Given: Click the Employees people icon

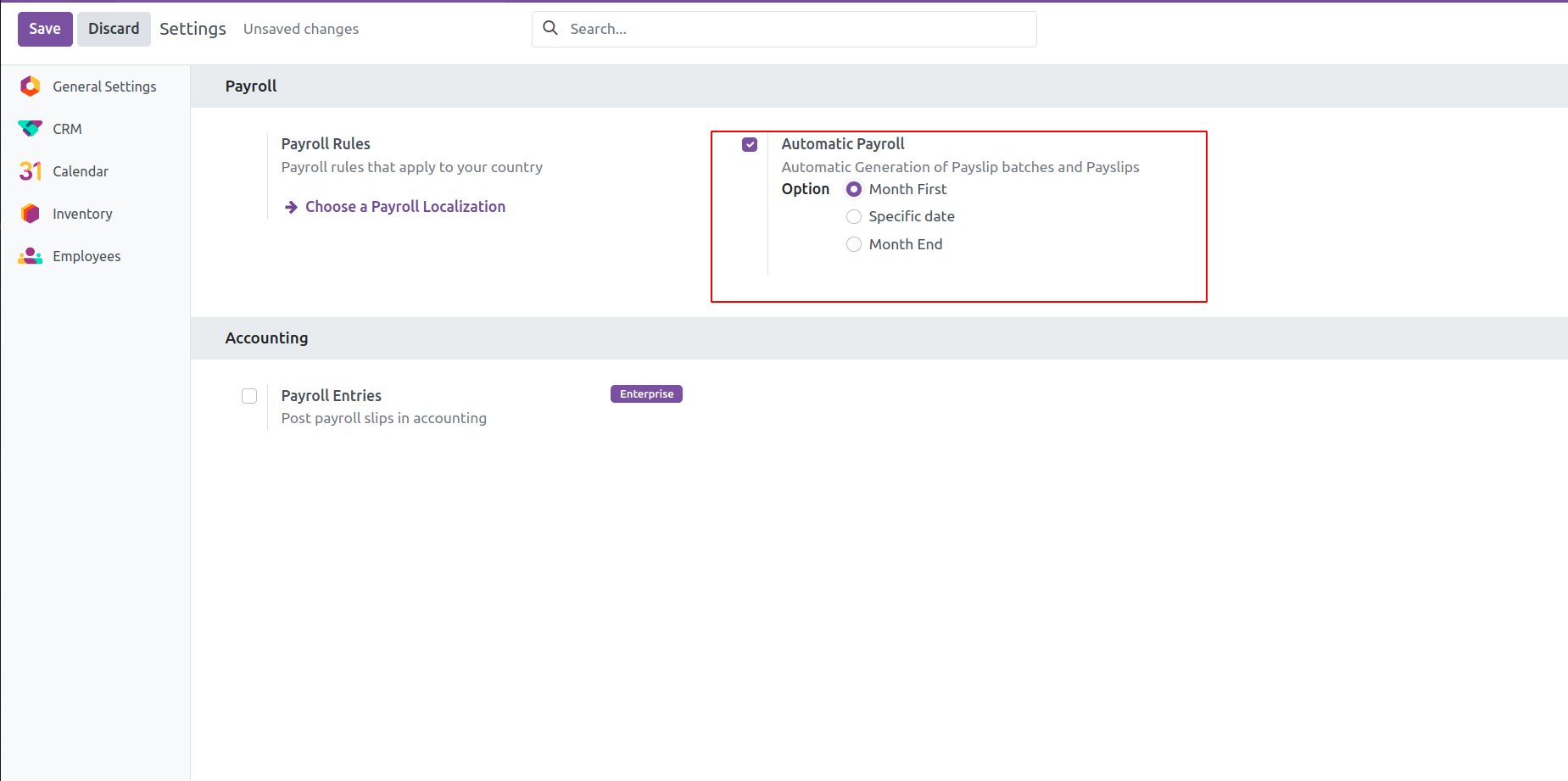Looking at the screenshot, I should [31, 256].
